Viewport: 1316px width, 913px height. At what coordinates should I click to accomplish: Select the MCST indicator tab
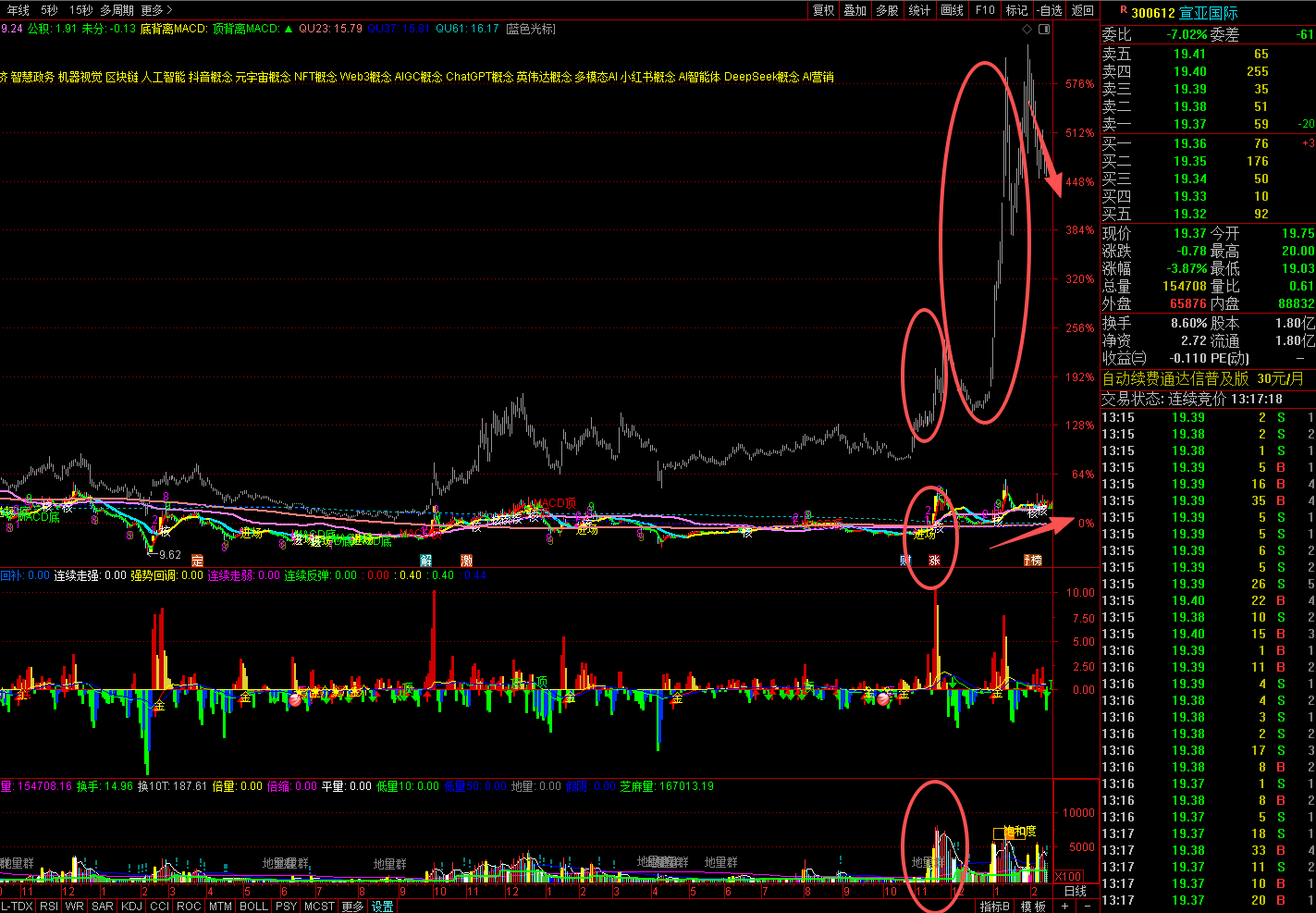point(320,907)
